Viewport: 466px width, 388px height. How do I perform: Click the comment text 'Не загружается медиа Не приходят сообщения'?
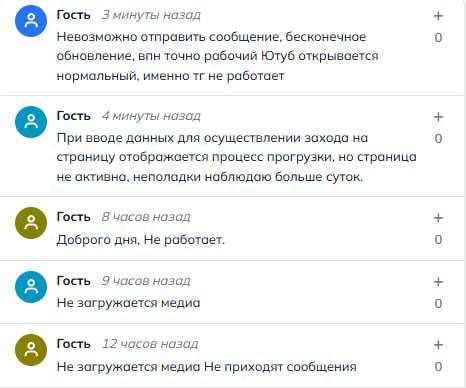(207, 367)
